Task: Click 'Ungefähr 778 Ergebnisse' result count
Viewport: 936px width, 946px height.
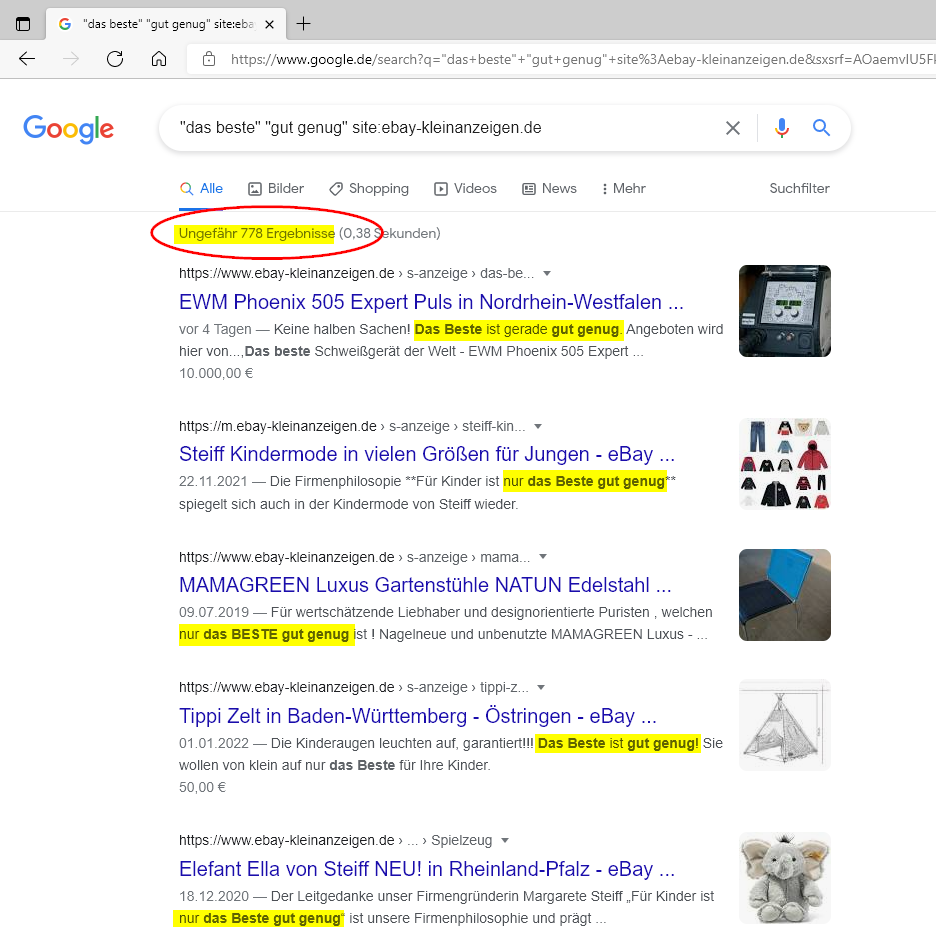Action: 256,233
